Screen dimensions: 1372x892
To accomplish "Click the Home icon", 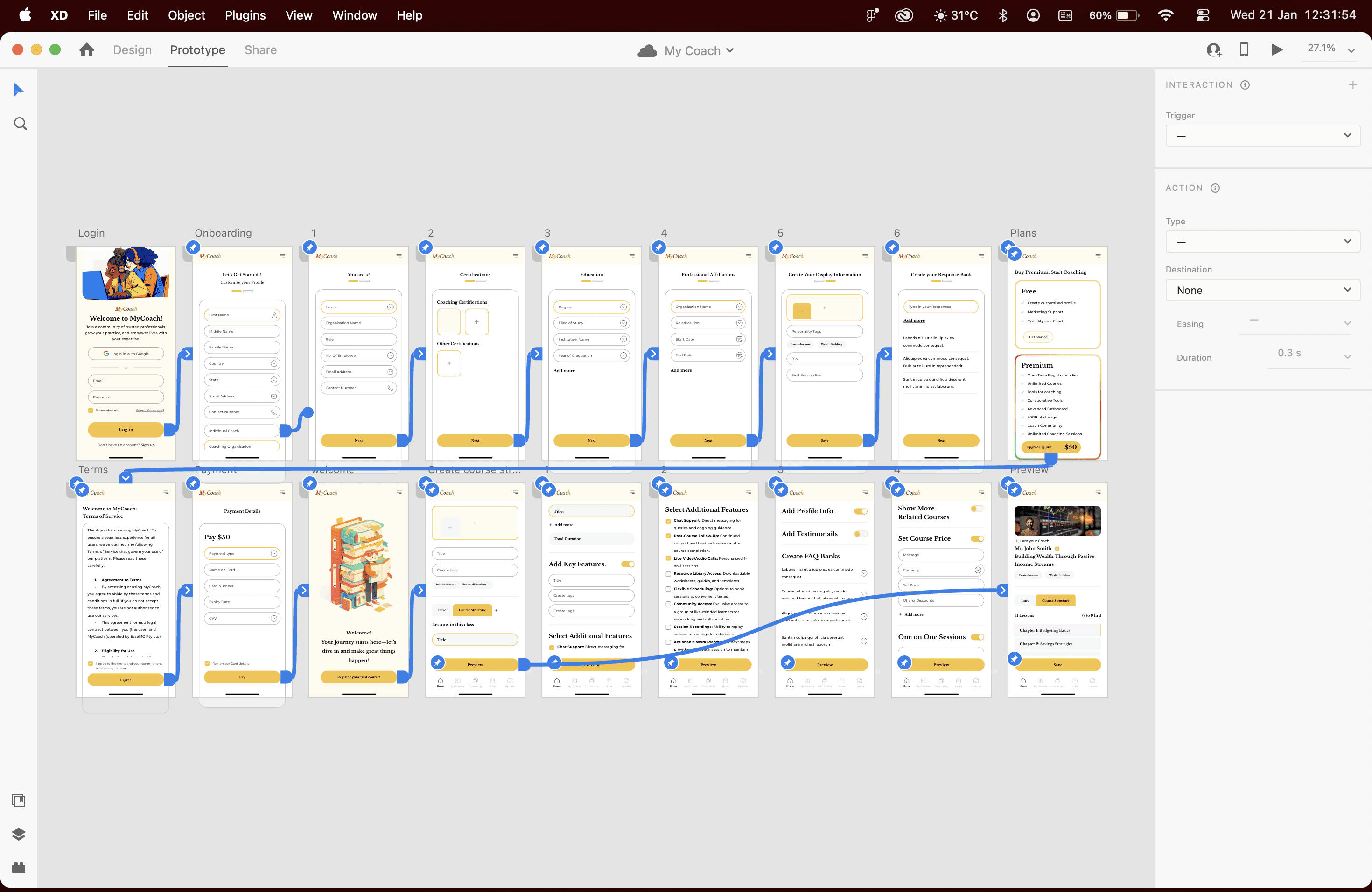I will [x=86, y=50].
